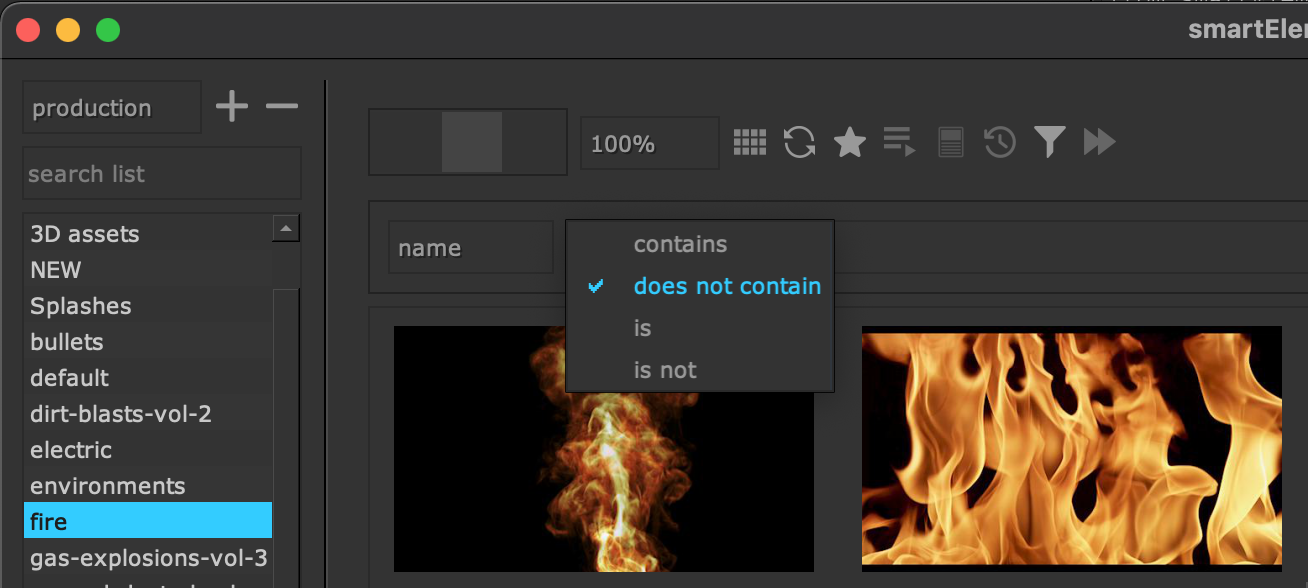Open the 100% zoom dropdown
This screenshot has width=1308, height=588.
tap(649, 144)
